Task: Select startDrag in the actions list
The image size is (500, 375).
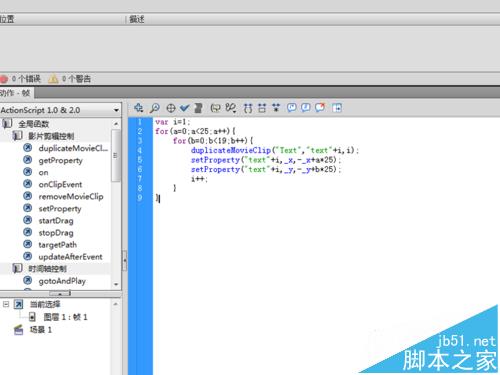Action: point(56,221)
